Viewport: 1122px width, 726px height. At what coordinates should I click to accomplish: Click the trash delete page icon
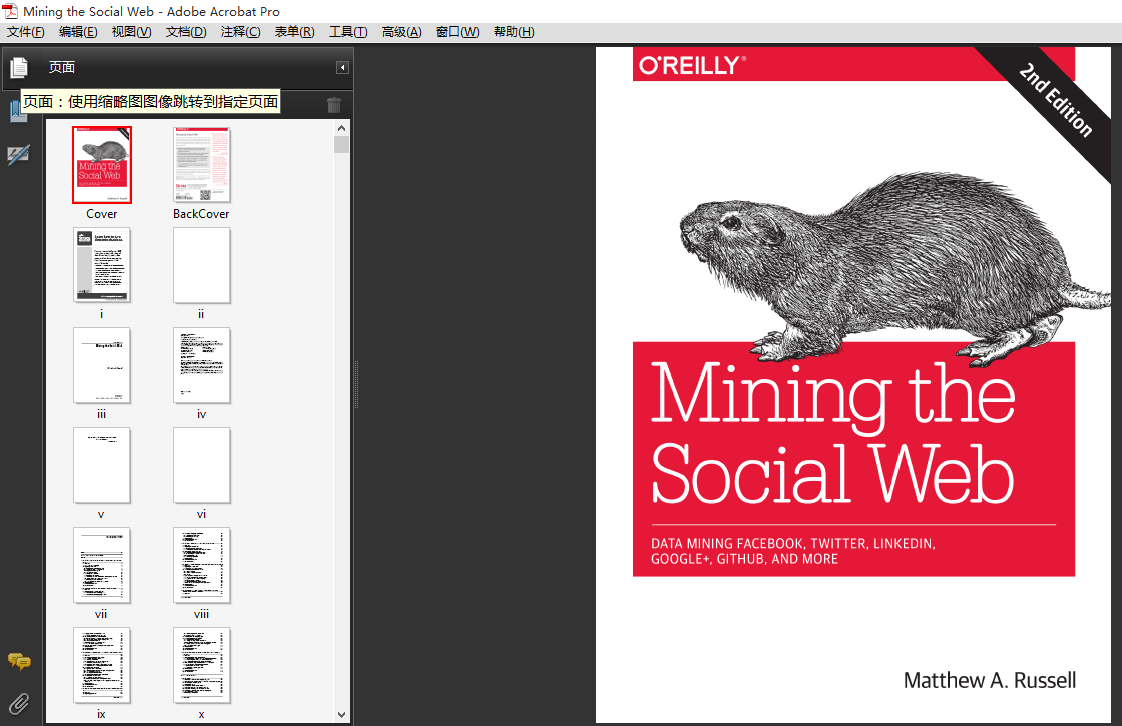pos(333,105)
